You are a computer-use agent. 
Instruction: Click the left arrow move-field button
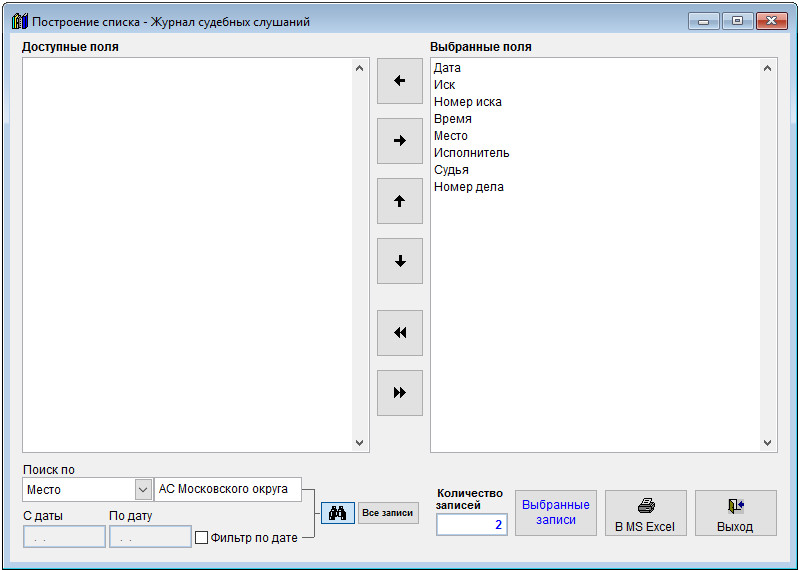click(400, 81)
